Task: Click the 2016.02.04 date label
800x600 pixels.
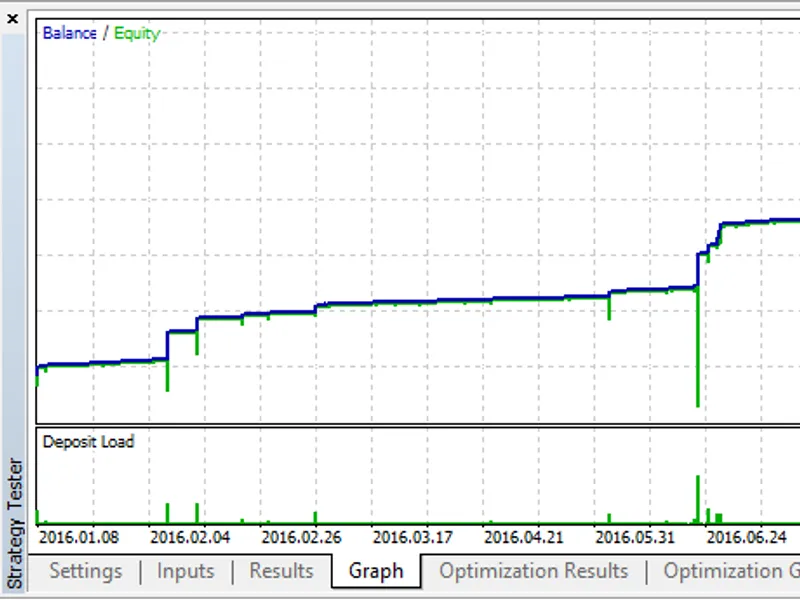Action: pos(190,537)
